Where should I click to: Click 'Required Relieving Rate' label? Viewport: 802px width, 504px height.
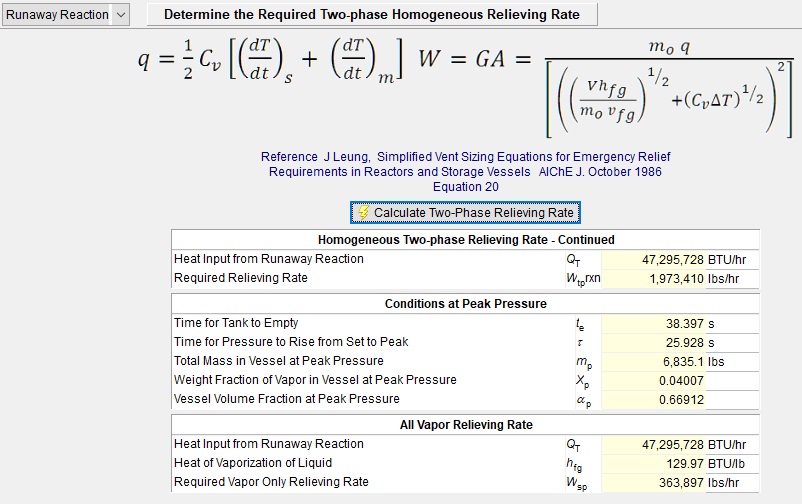click(240, 278)
